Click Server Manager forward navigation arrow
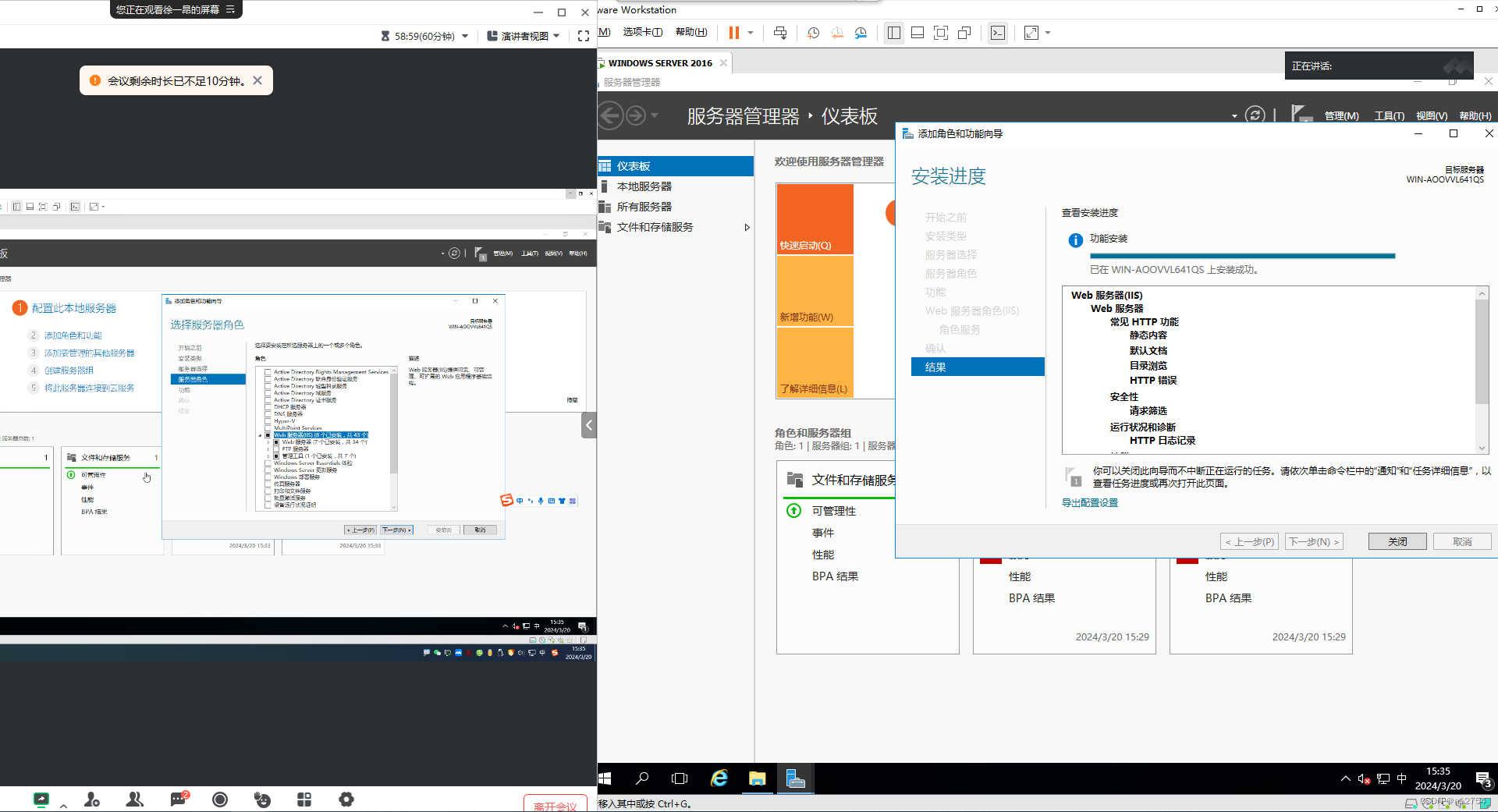The height and width of the screenshot is (812, 1498). click(x=636, y=115)
